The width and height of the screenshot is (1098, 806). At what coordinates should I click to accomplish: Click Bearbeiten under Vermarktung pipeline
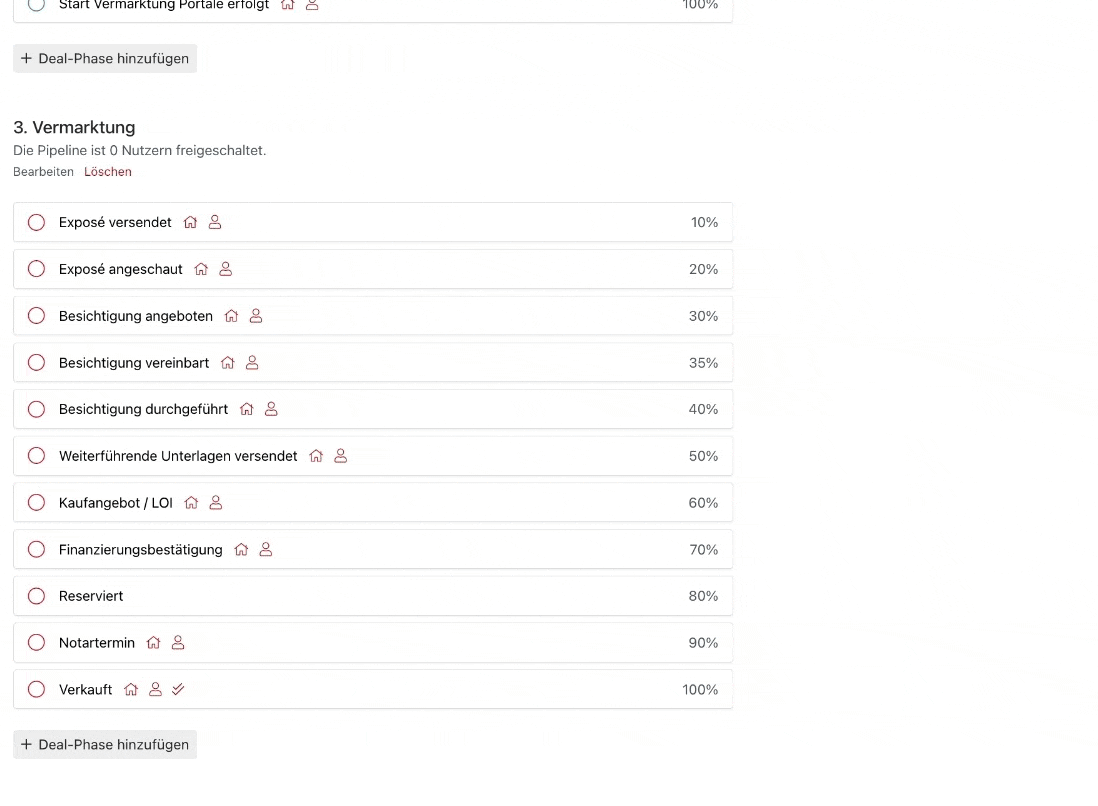(x=43, y=172)
